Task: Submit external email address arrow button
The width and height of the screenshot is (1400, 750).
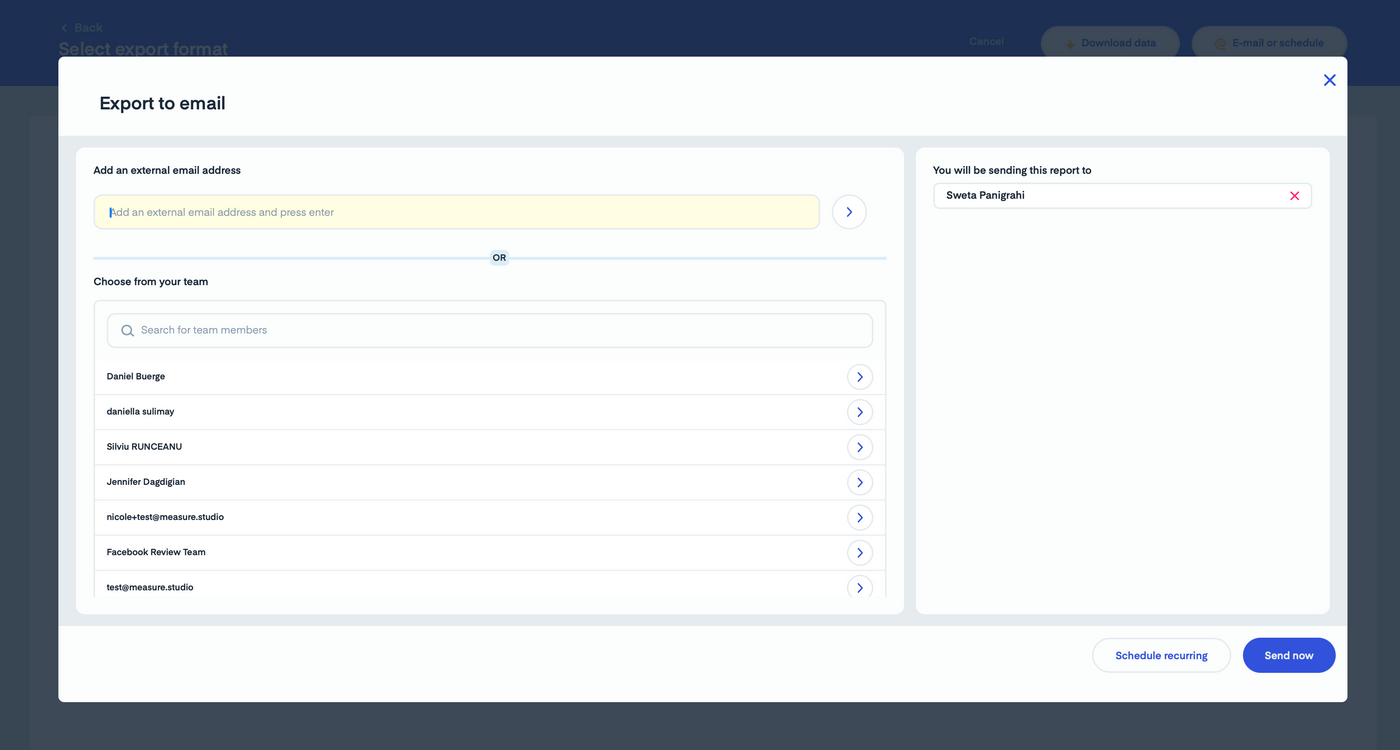Action: pyautogui.click(x=849, y=212)
